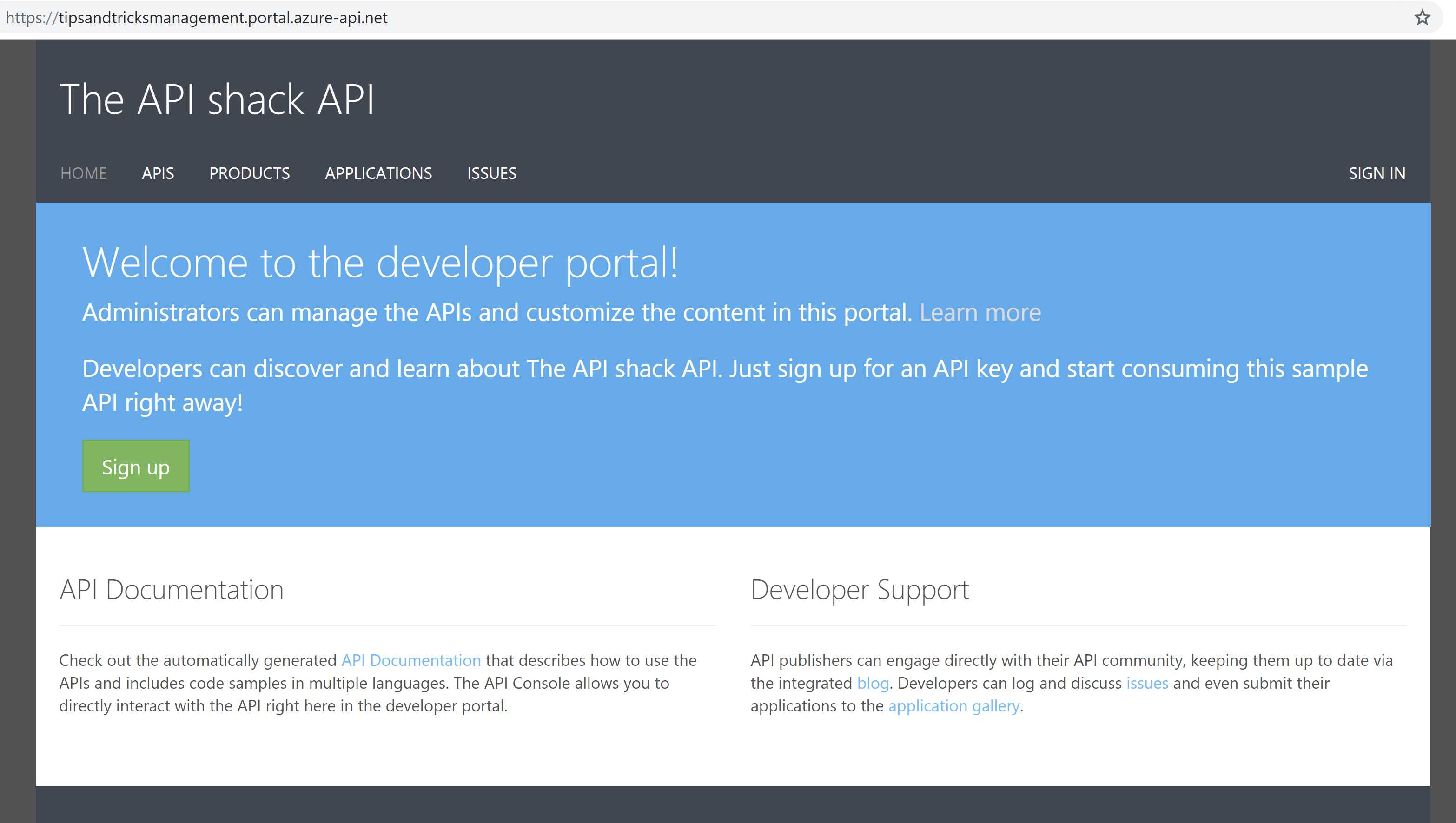Viewport: 1456px width, 823px height.
Task: Click SIGN IN in the header
Action: tap(1377, 173)
